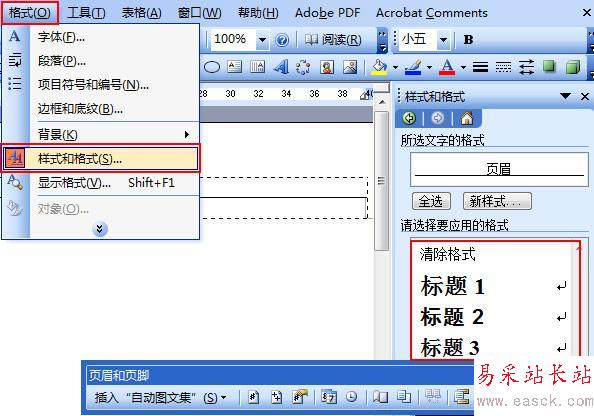594x416 pixels.
Task: Format page number icon
Action: pos(300,397)
